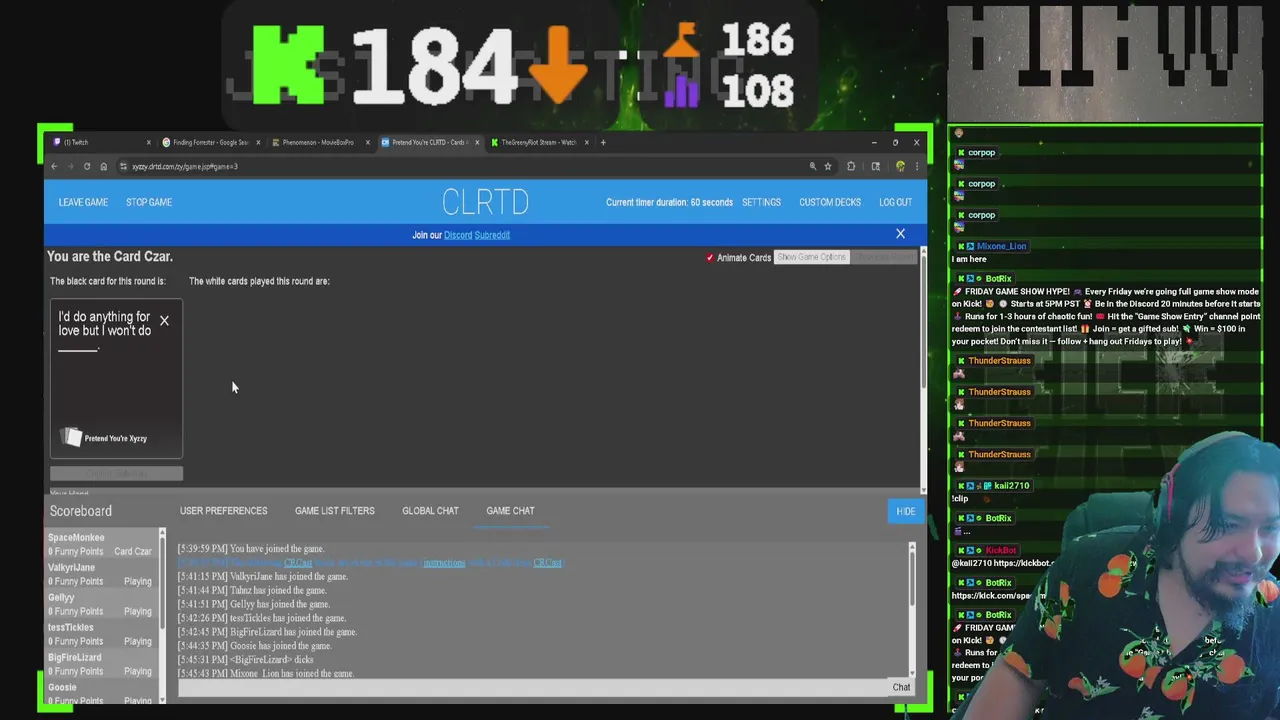Select the Game Chat tab
The width and height of the screenshot is (1280, 720).
510,511
